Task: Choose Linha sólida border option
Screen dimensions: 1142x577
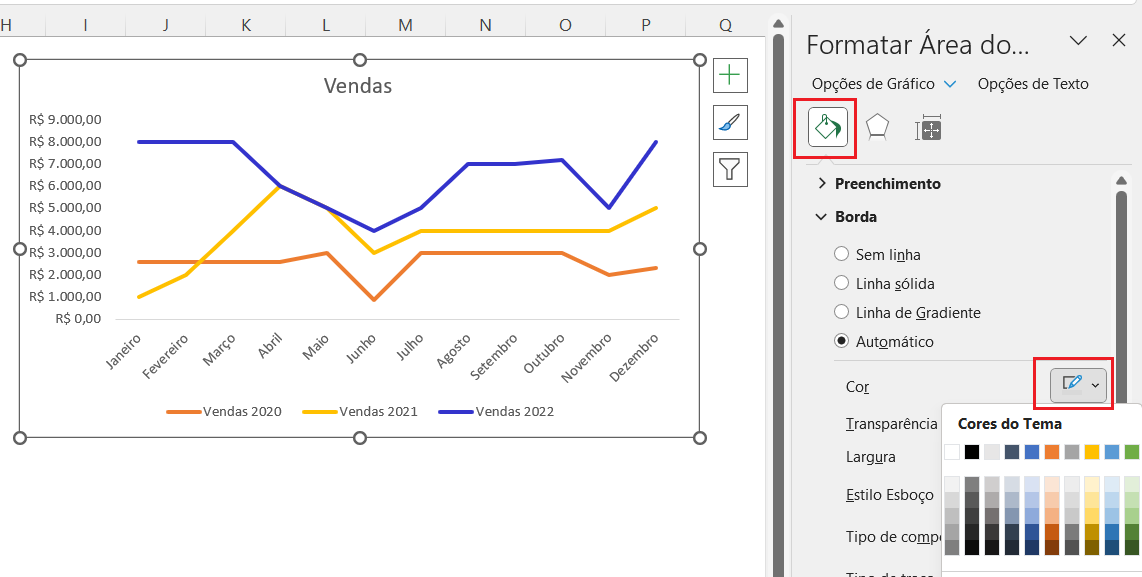Action: click(x=842, y=284)
